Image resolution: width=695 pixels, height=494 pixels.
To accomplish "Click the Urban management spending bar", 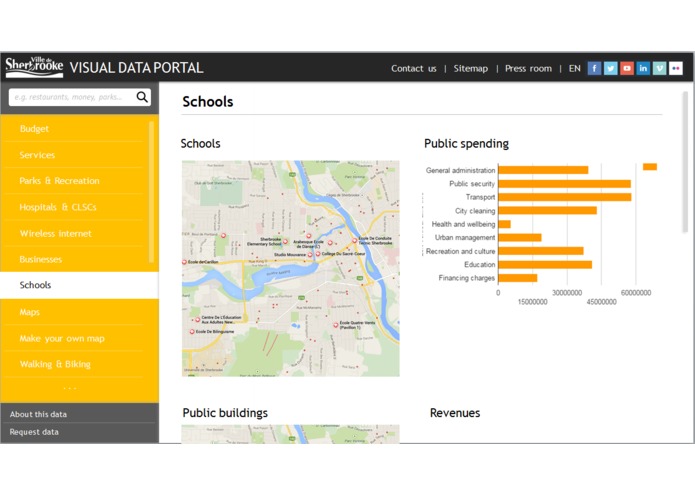I will 520,237.
